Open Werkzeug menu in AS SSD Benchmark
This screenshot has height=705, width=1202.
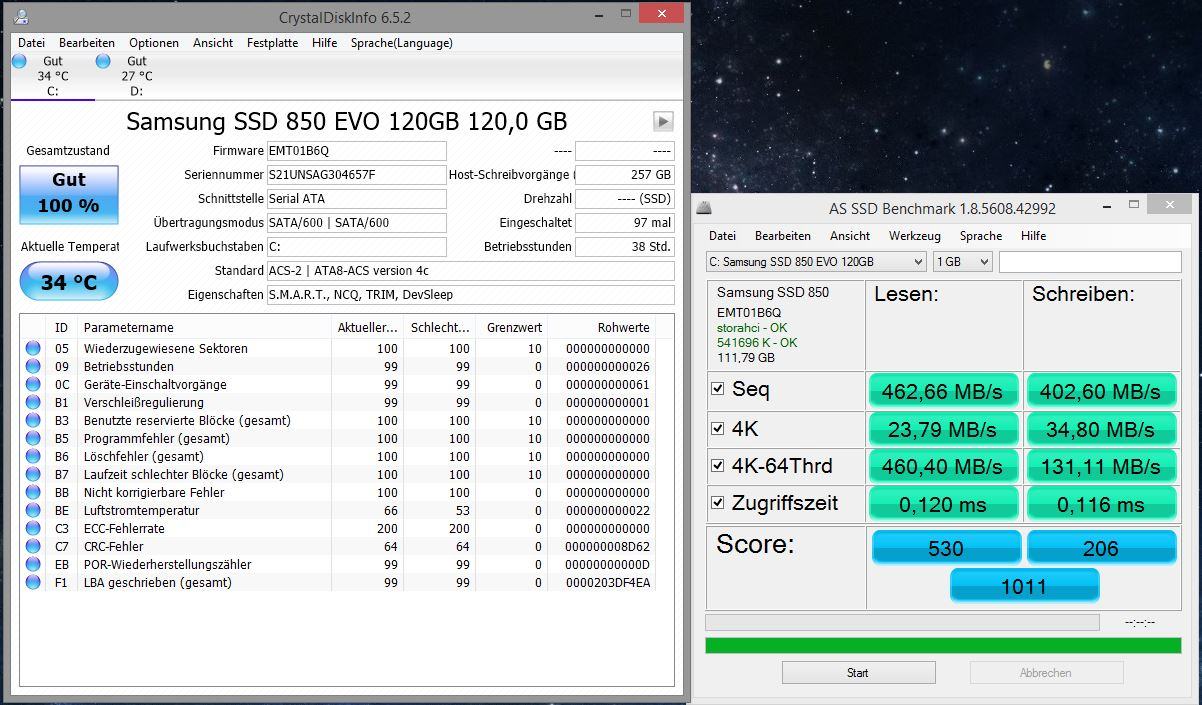click(915, 236)
